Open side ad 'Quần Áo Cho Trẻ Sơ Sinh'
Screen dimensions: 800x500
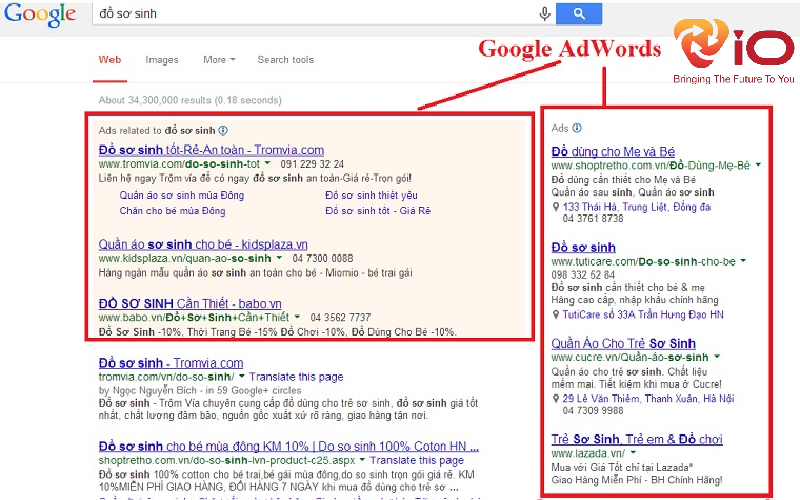(x=623, y=343)
